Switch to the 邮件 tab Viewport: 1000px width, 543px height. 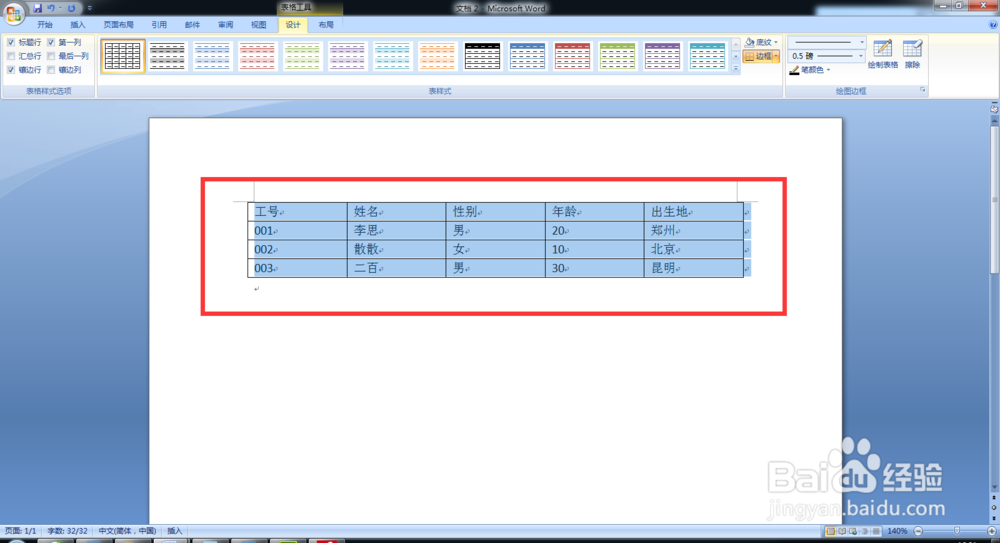[x=192, y=25]
